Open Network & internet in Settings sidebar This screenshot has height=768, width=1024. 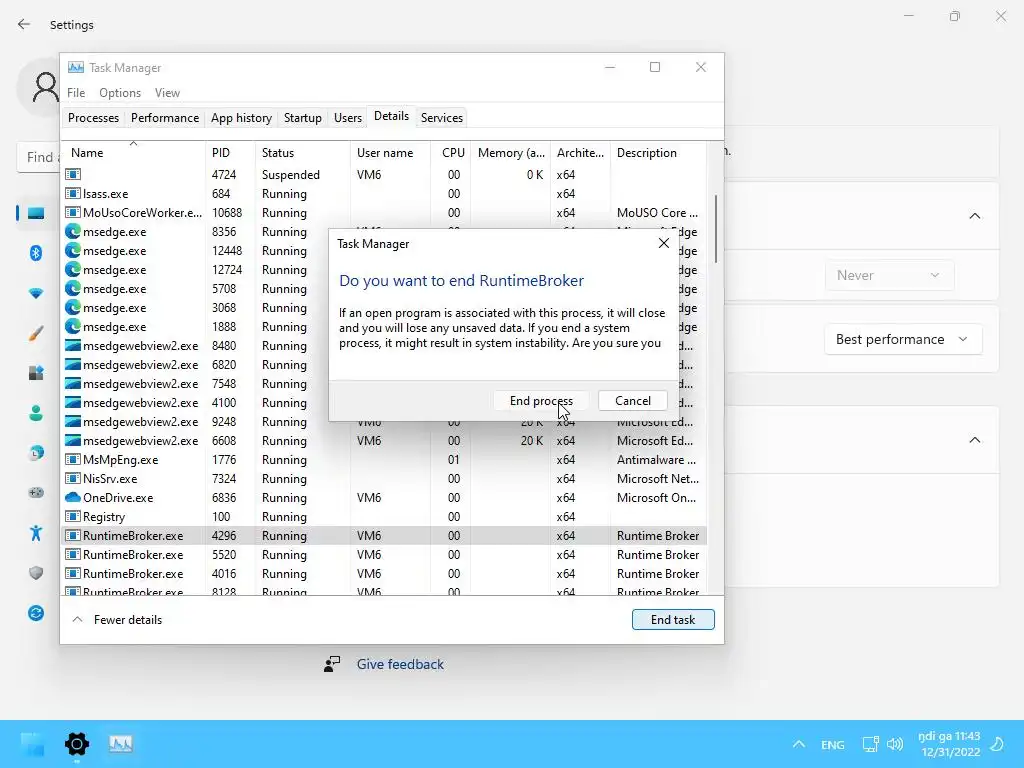coord(36,293)
